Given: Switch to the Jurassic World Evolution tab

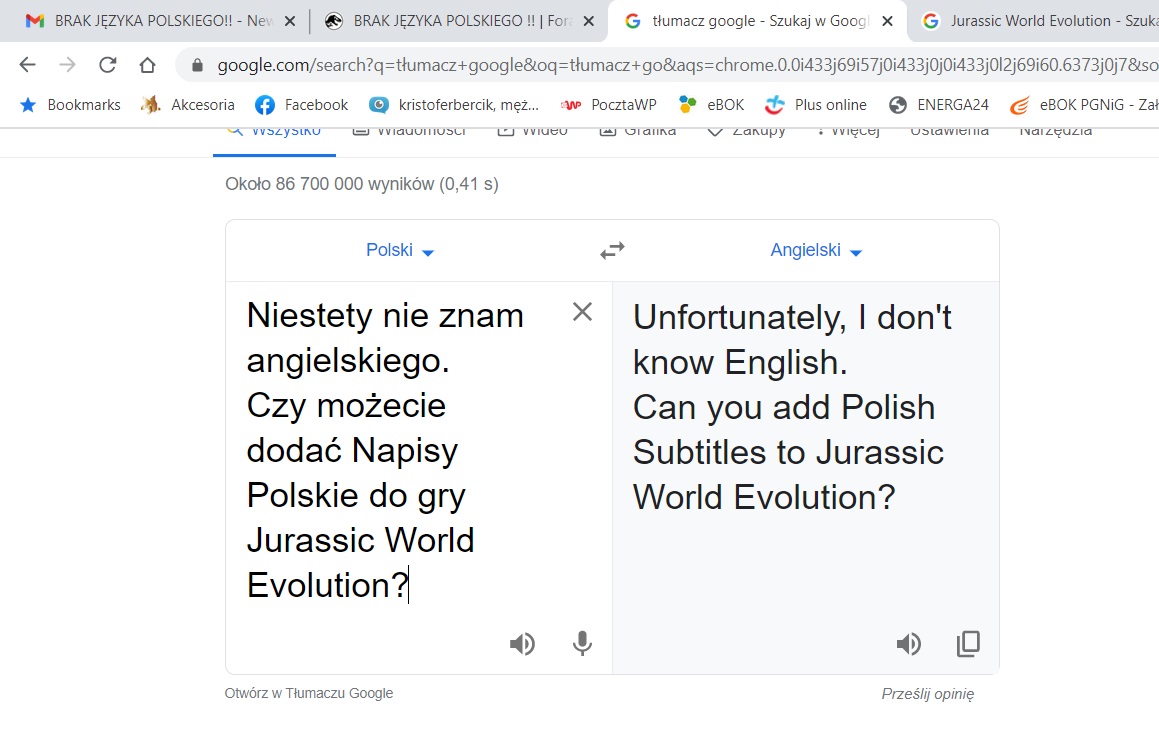Looking at the screenshot, I should point(1035,21).
